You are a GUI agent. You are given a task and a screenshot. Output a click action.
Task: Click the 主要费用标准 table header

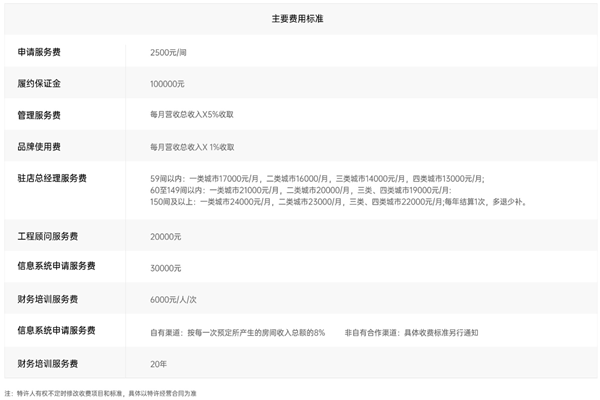point(300,19)
